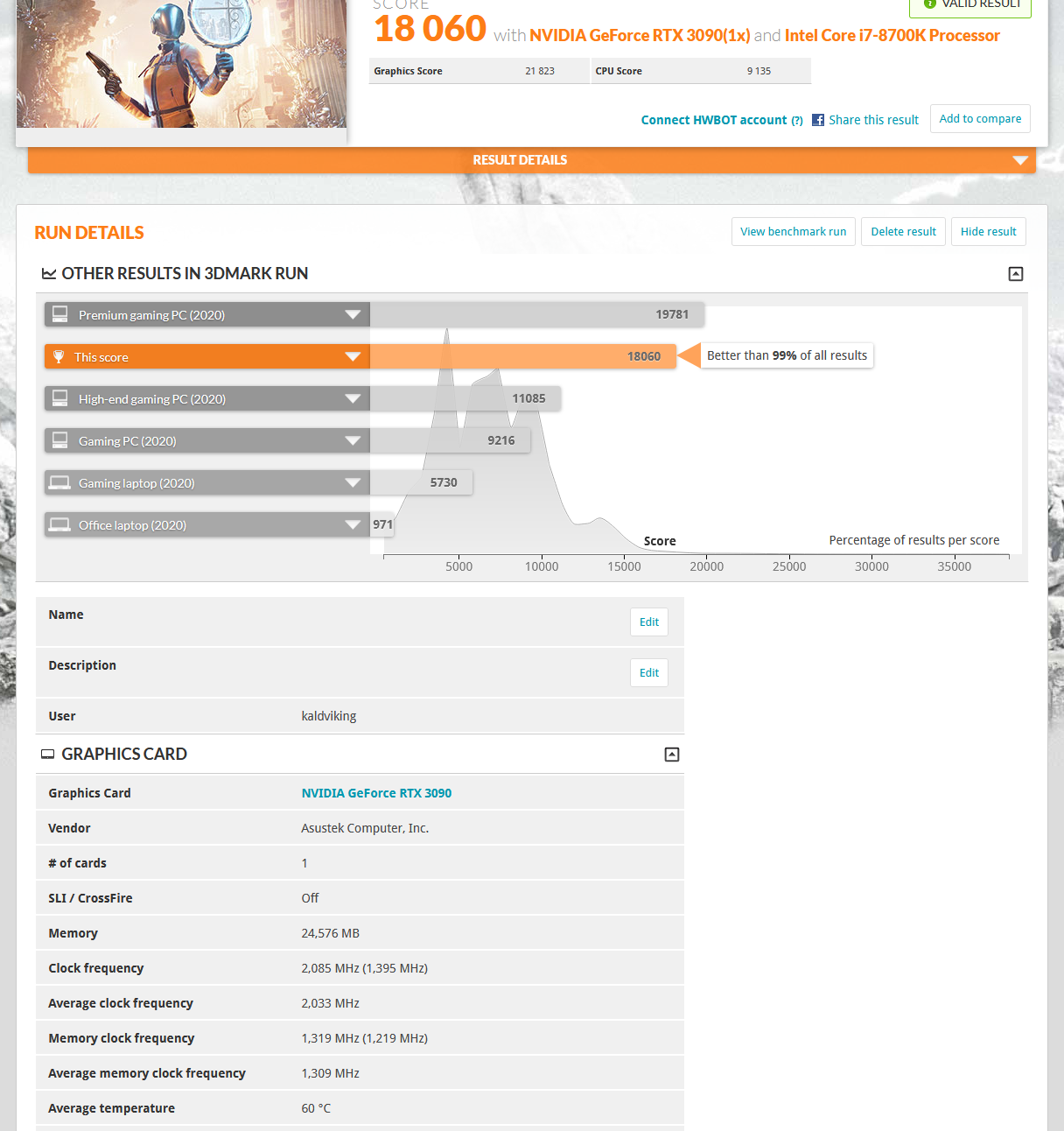
Task: Click the Average temperature value 60 °C
Action: point(316,1108)
